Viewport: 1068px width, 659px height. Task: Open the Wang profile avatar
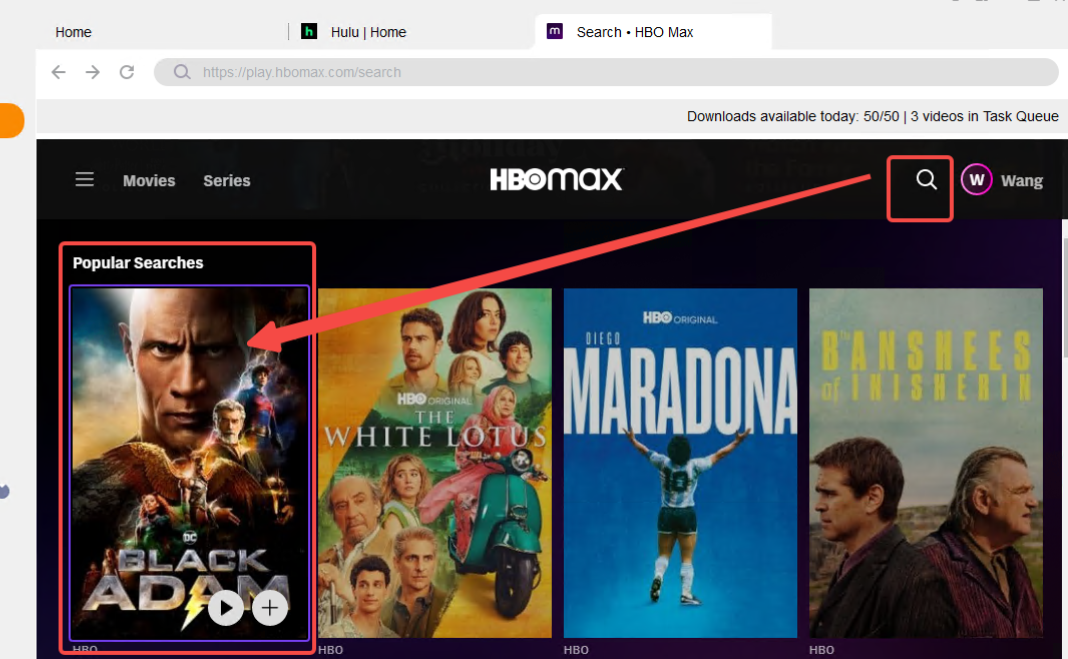977,180
